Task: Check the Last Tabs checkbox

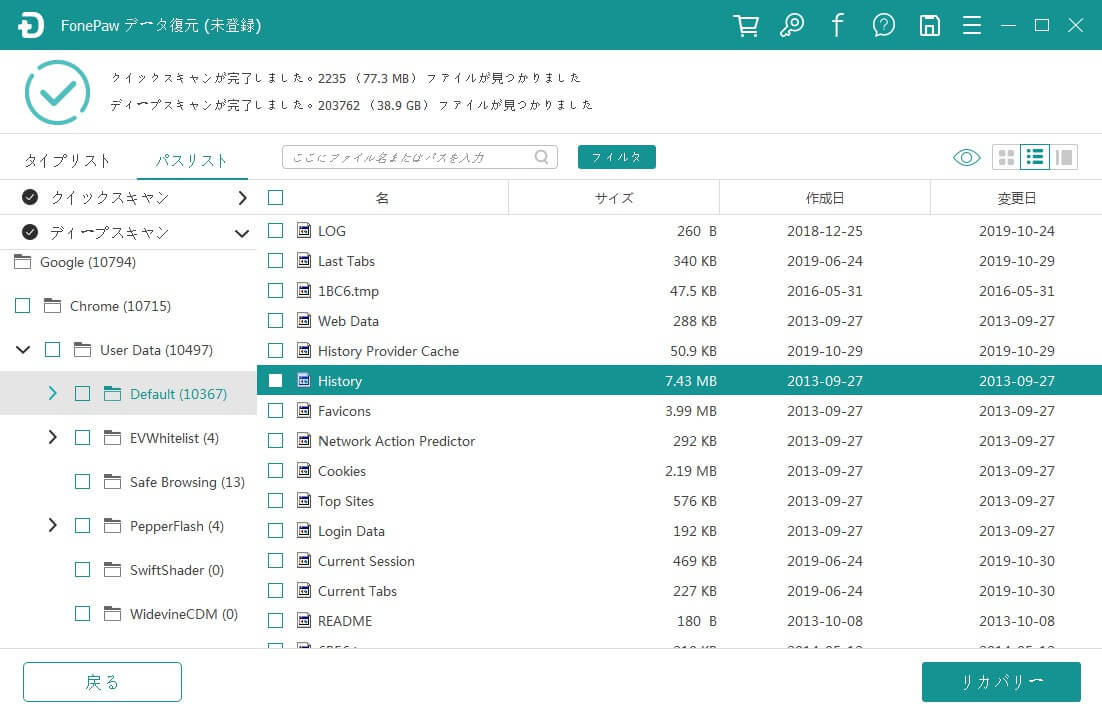Action: 276,260
